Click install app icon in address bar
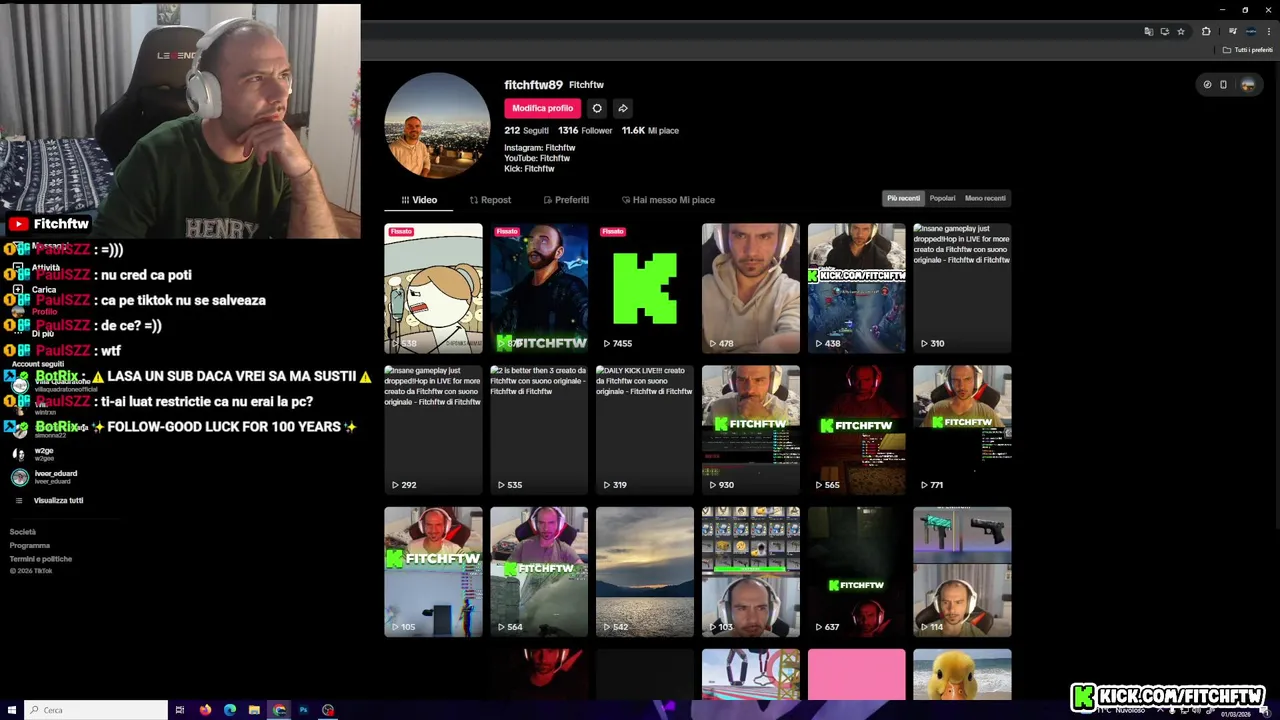This screenshot has width=1280, height=720. 1165,32
